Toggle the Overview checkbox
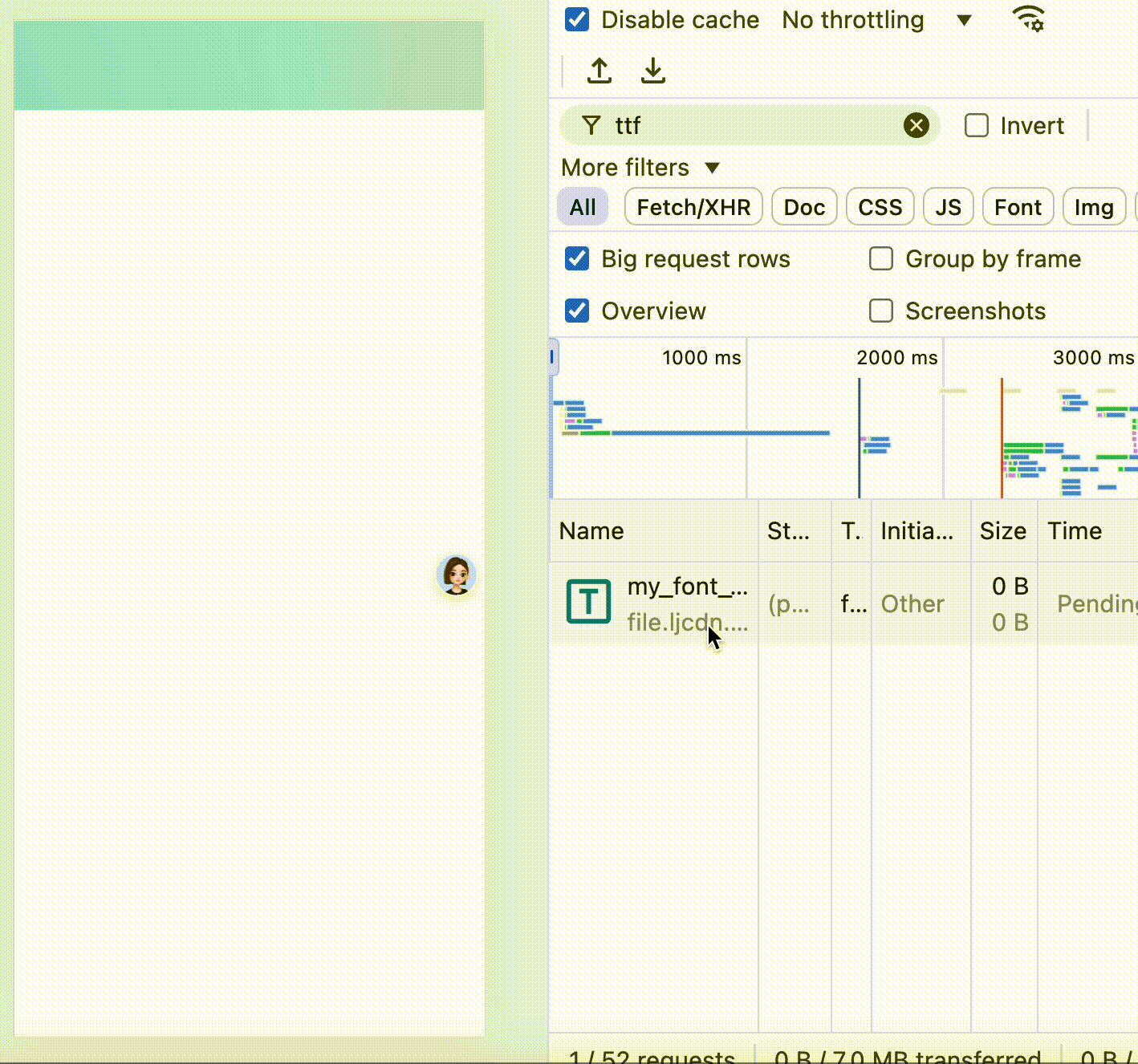Image resolution: width=1138 pixels, height=1064 pixels. (x=577, y=311)
